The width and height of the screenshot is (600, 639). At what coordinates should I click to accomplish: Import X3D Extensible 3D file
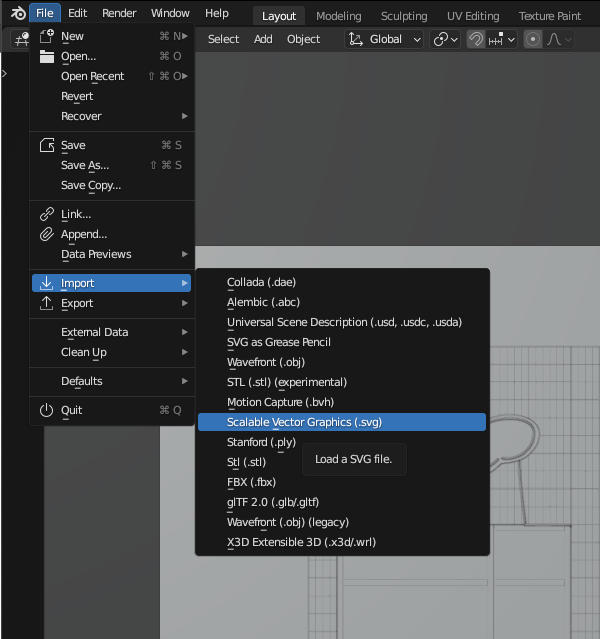point(342,542)
